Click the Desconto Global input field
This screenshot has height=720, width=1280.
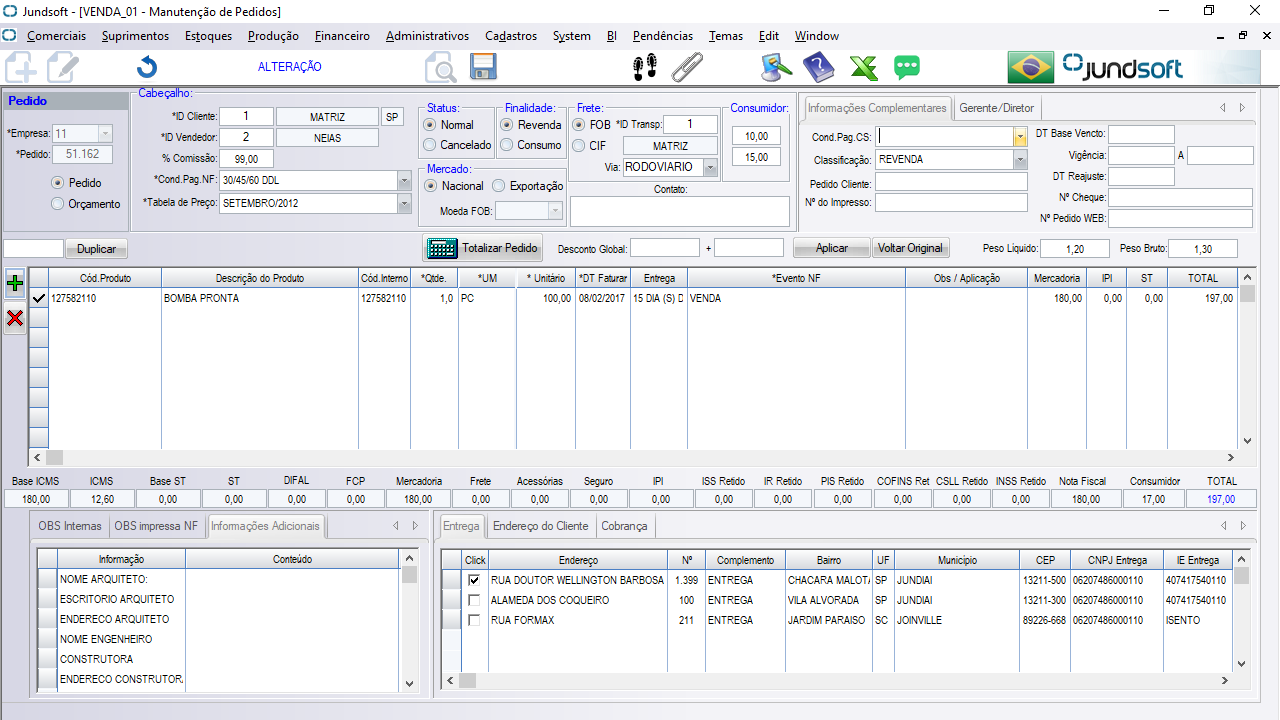(665, 248)
